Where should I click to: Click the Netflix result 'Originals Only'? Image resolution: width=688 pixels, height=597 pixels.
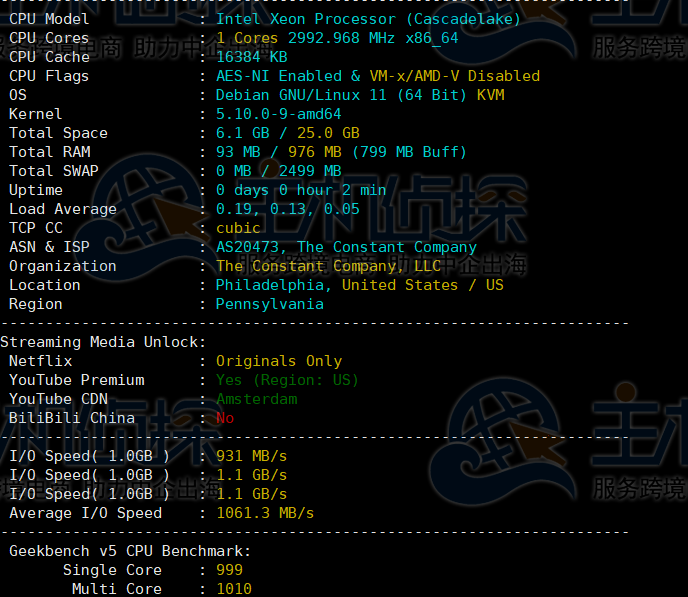click(x=279, y=361)
